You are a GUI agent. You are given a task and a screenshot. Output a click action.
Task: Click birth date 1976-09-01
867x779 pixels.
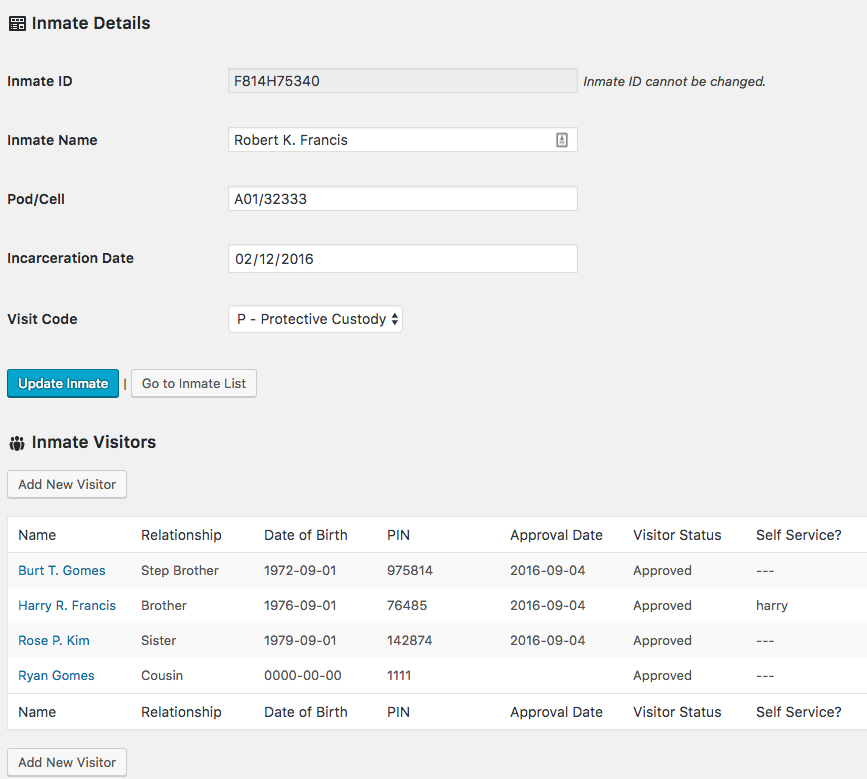point(300,605)
